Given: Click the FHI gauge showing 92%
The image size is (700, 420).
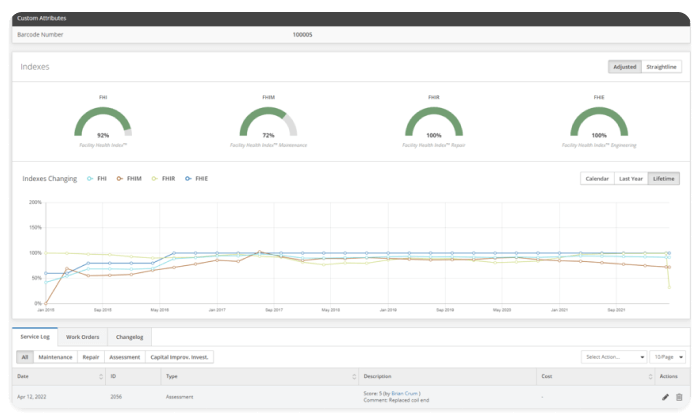Looking at the screenshot, I should (103, 123).
